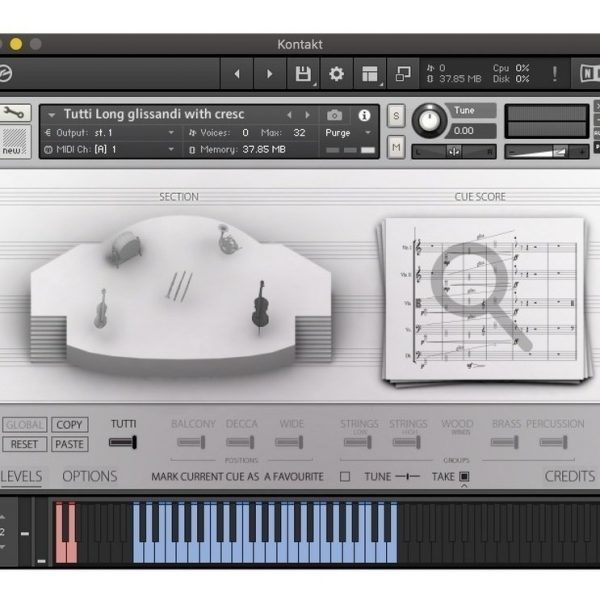Click the pan L-R slider
The height and width of the screenshot is (600, 600).
[454, 152]
